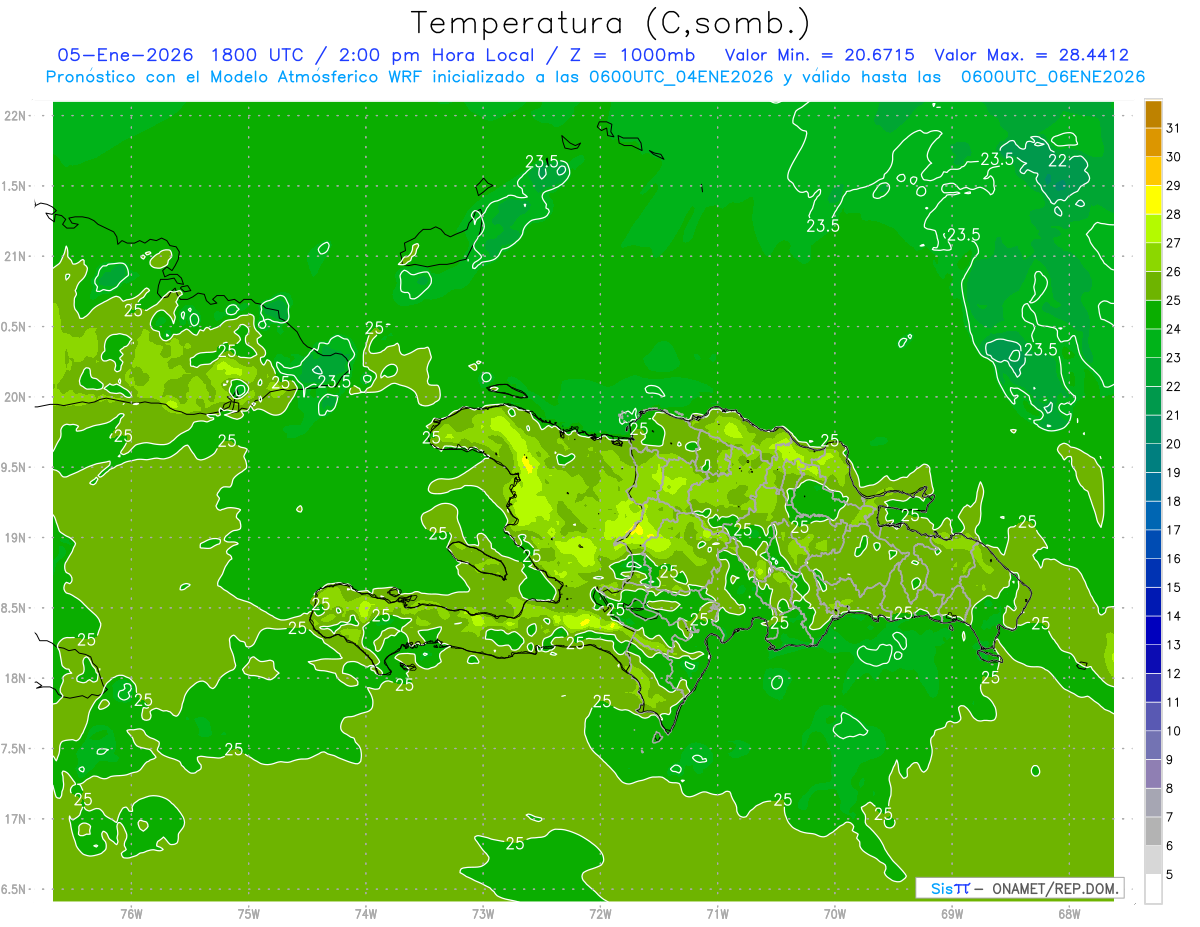Click the title "Temperatura (C,somb.)"
This screenshot has width=1200, height=927.
pyautogui.click(x=611, y=23)
